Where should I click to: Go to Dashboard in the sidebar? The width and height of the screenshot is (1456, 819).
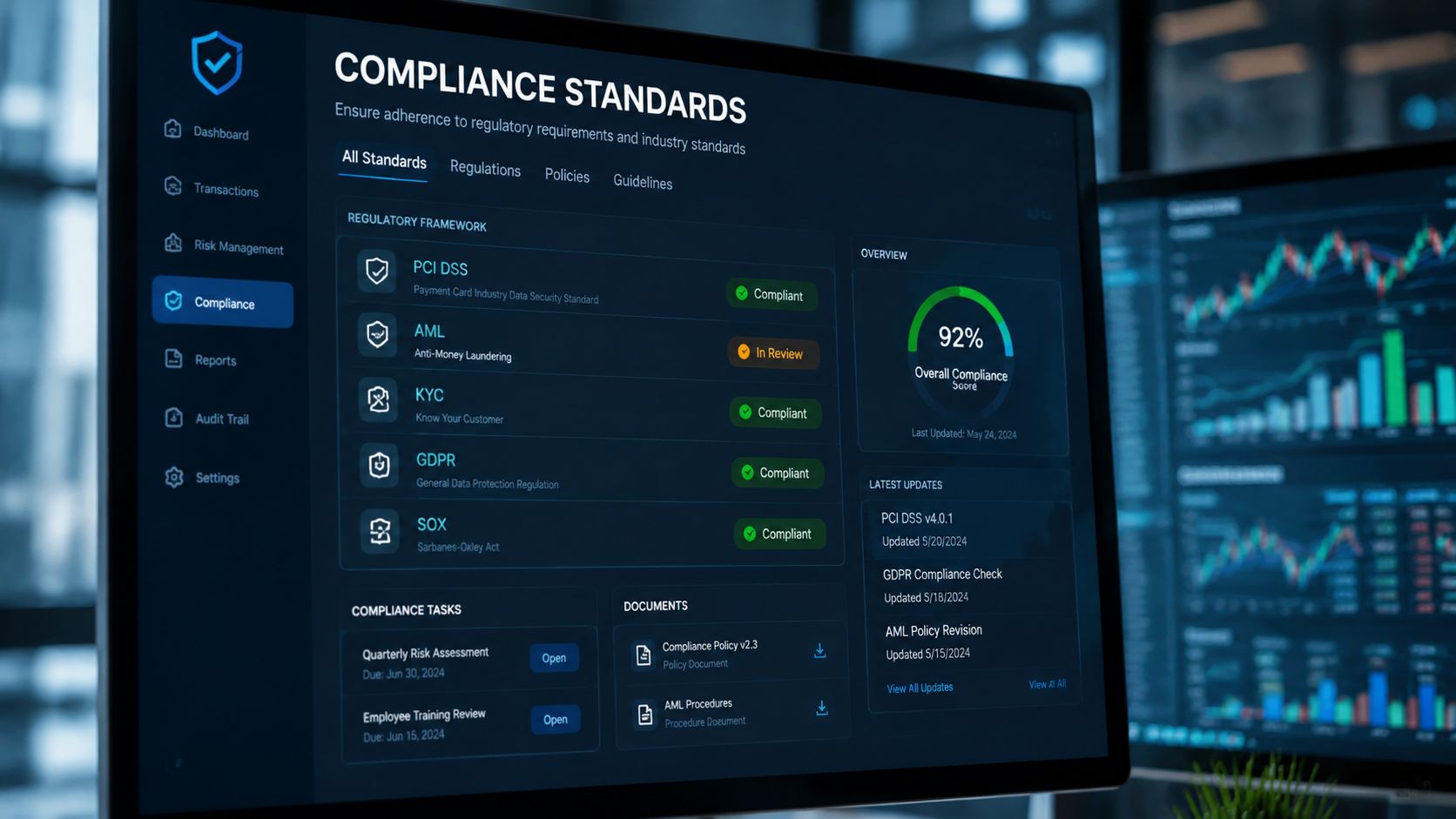coord(221,133)
